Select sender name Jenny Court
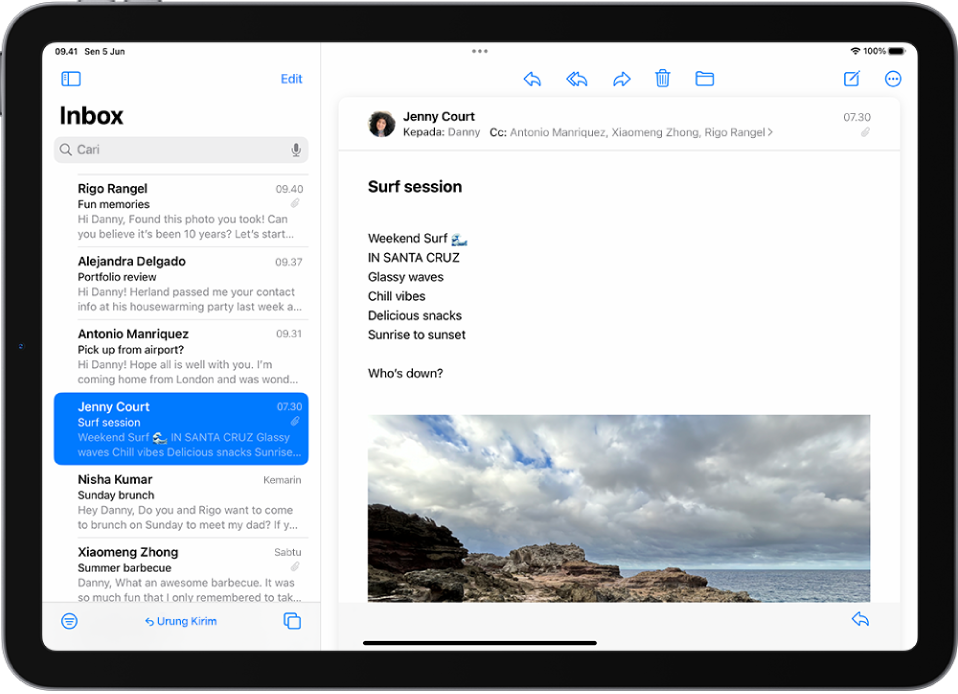This screenshot has width=958, height=694. (439, 116)
